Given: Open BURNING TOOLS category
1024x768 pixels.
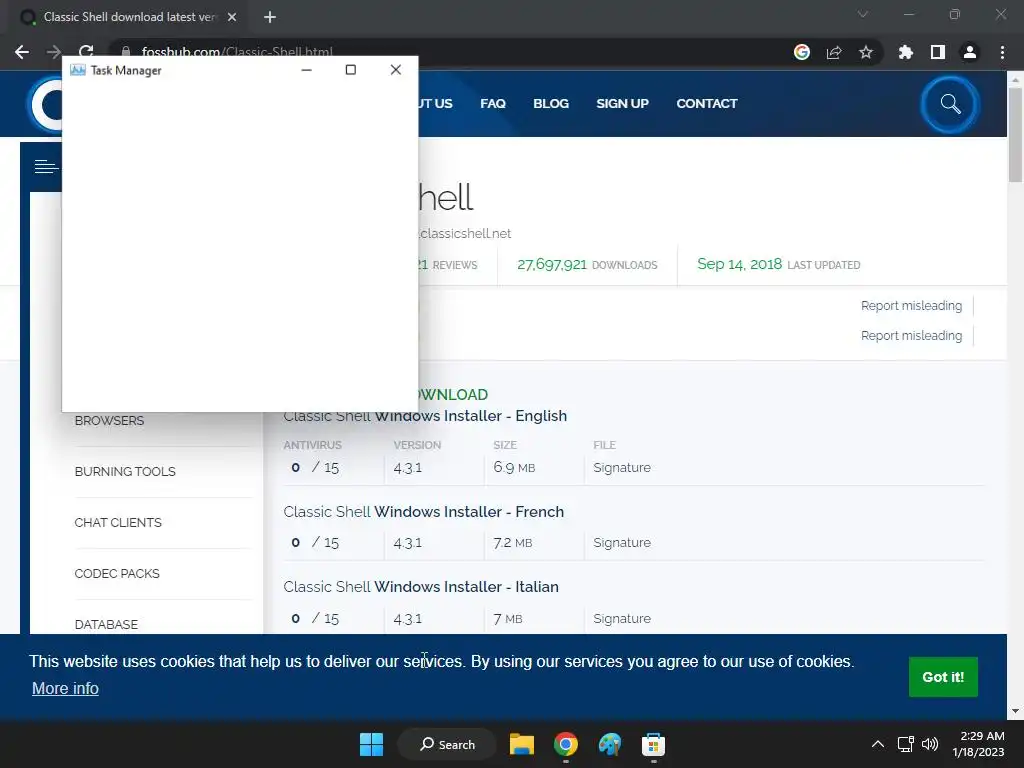Looking at the screenshot, I should point(125,472).
